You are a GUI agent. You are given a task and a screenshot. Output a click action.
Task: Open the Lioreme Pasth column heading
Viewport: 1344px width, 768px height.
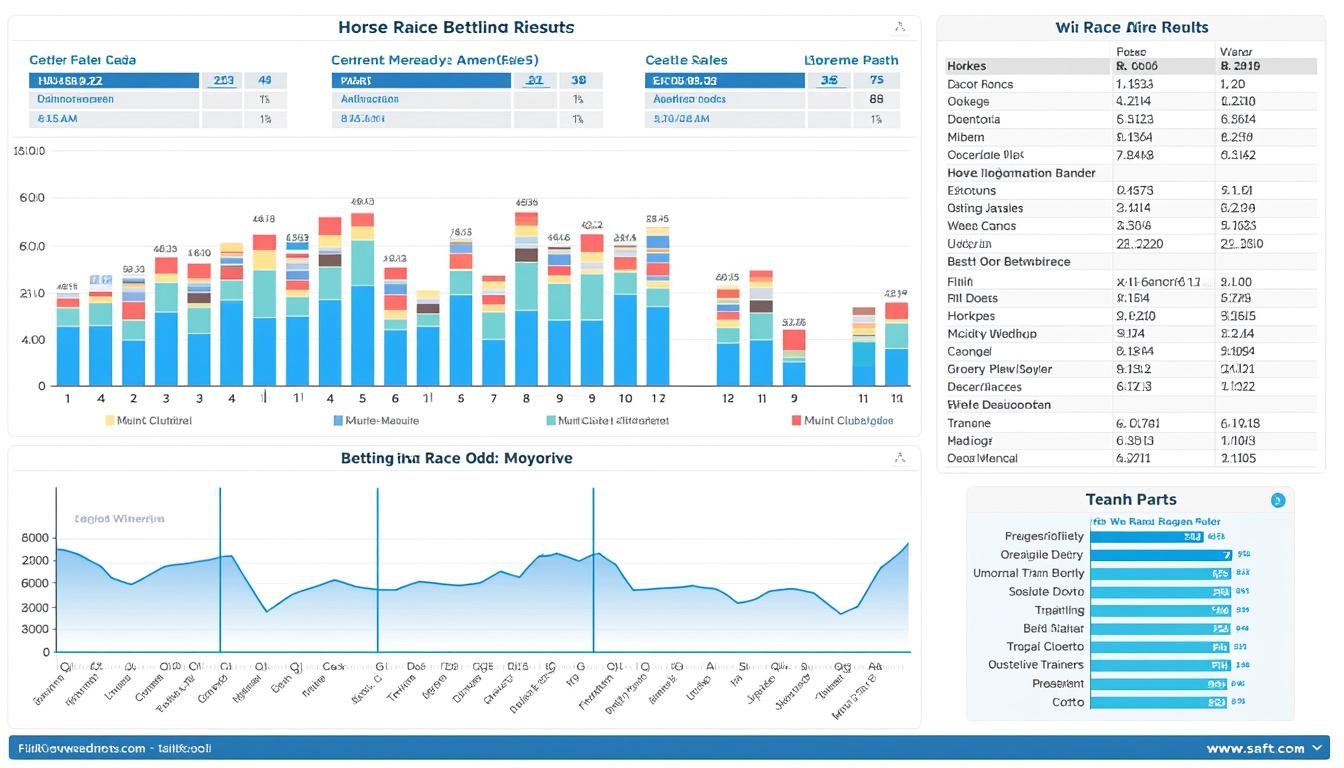pyautogui.click(x=850, y=60)
